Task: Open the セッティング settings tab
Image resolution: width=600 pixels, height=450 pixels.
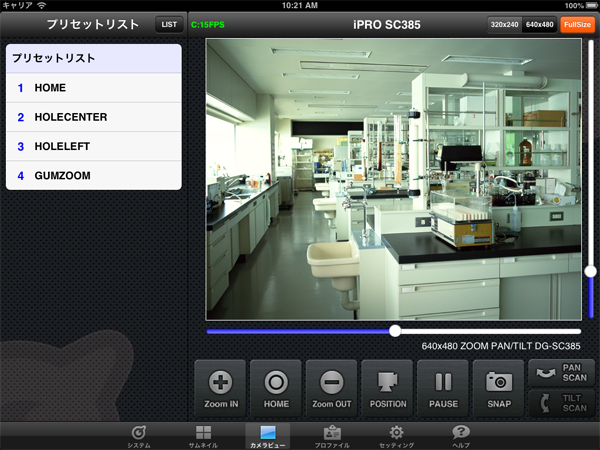Action: coord(396,436)
